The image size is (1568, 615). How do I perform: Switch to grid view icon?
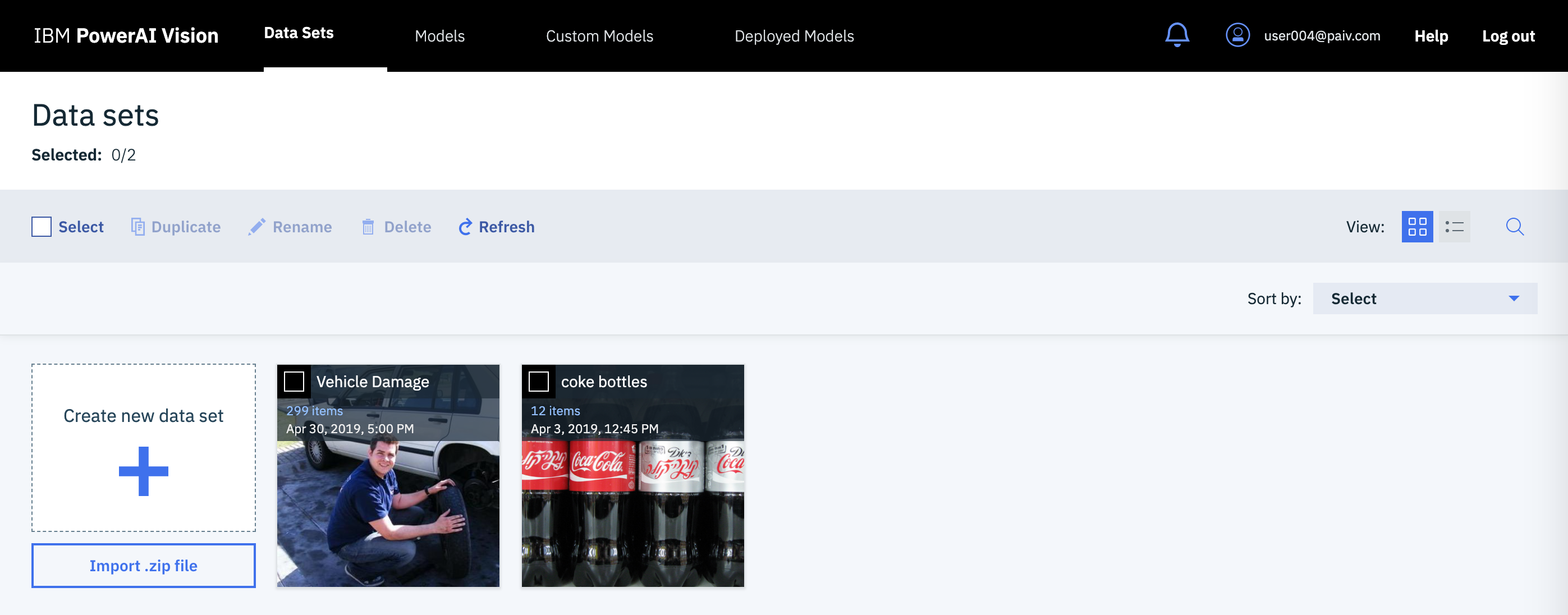coord(1416,227)
